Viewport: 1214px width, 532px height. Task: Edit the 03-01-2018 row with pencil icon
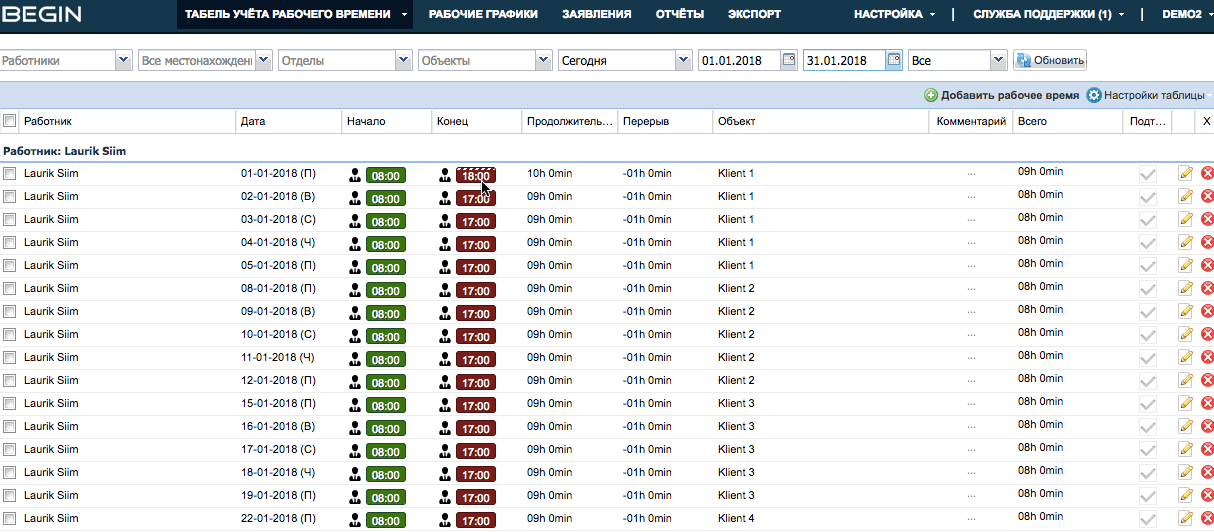tap(1186, 219)
